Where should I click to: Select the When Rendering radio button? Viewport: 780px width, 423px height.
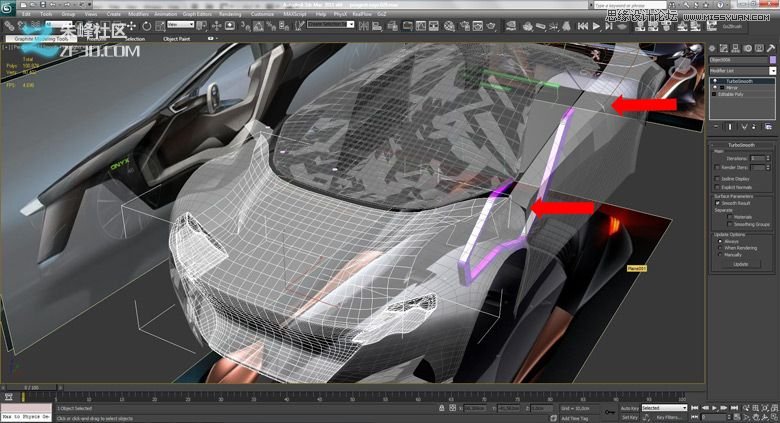(720, 248)
